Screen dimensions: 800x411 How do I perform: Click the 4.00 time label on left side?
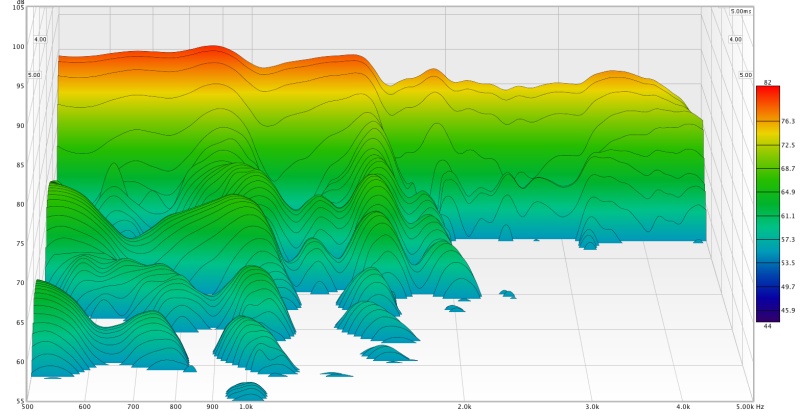40,39
